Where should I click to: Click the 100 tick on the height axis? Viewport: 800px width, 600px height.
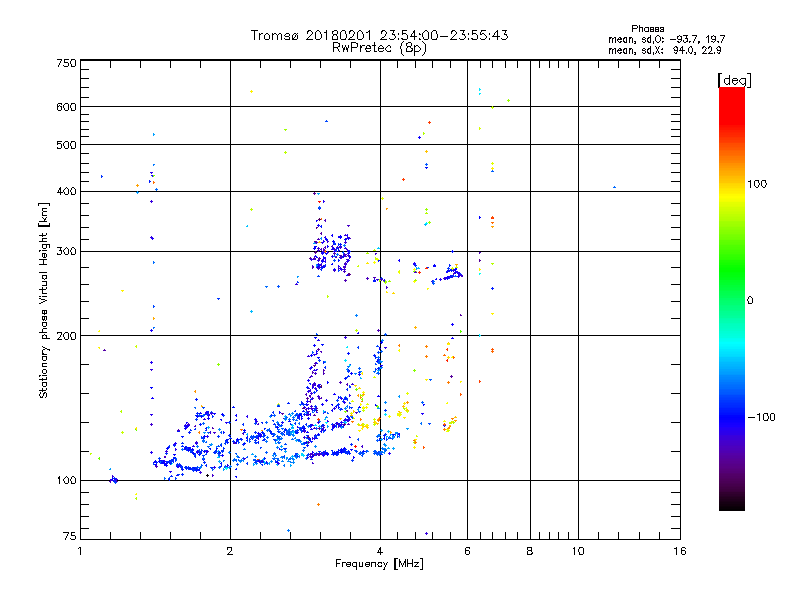(x=66, y=480)
